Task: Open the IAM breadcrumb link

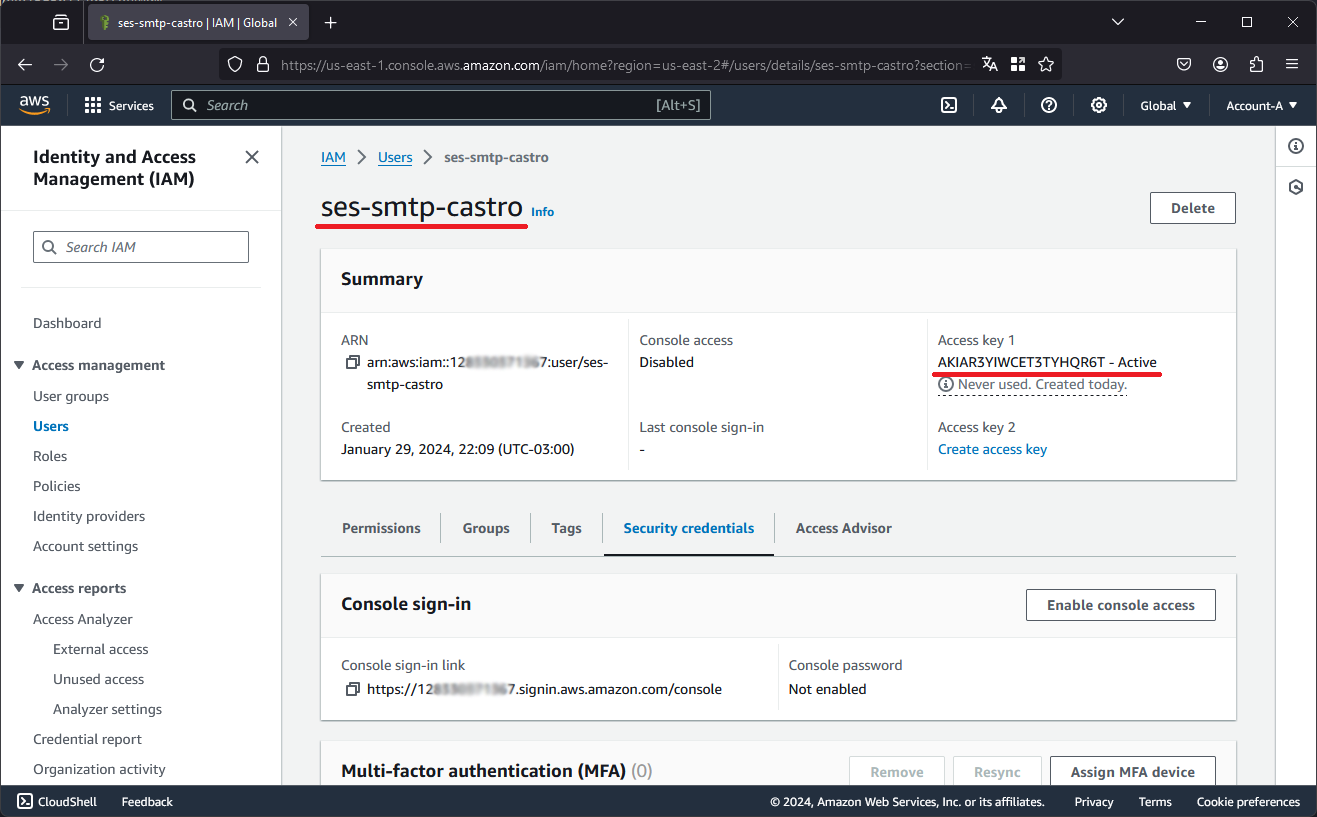Action: [x=333, y=157]
